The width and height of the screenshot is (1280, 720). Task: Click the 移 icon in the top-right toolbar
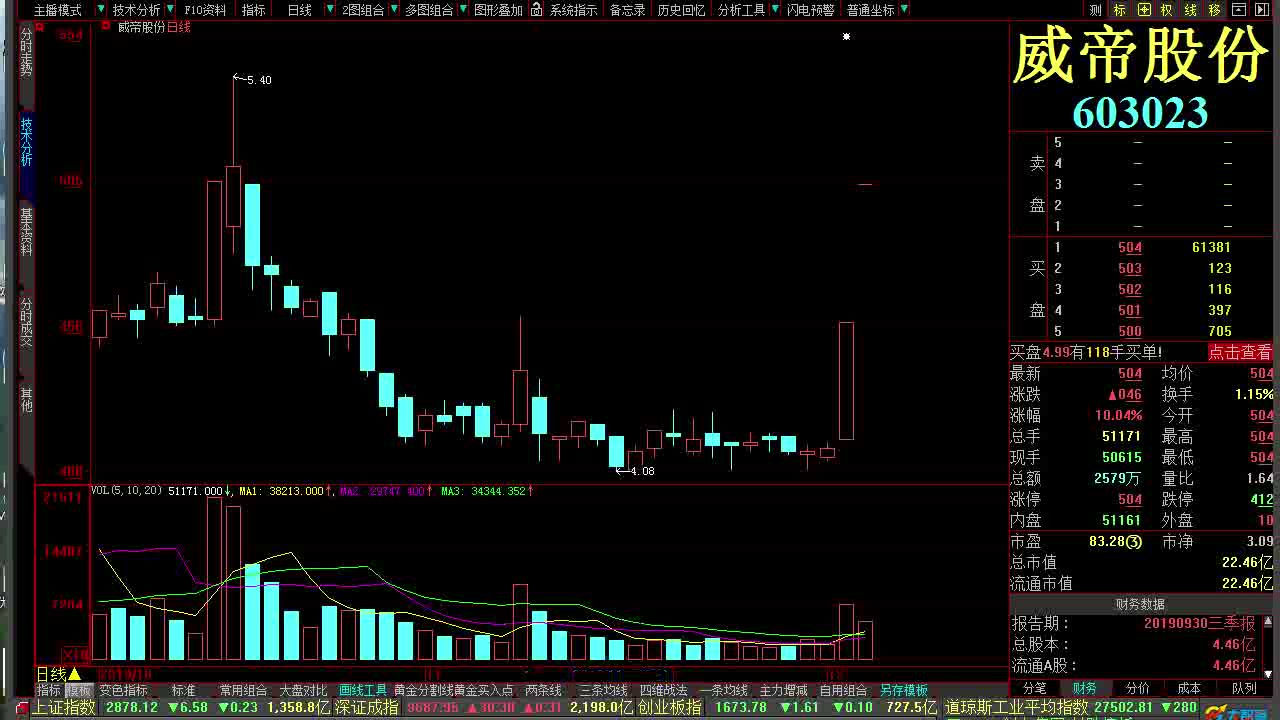coord(1214,9)
